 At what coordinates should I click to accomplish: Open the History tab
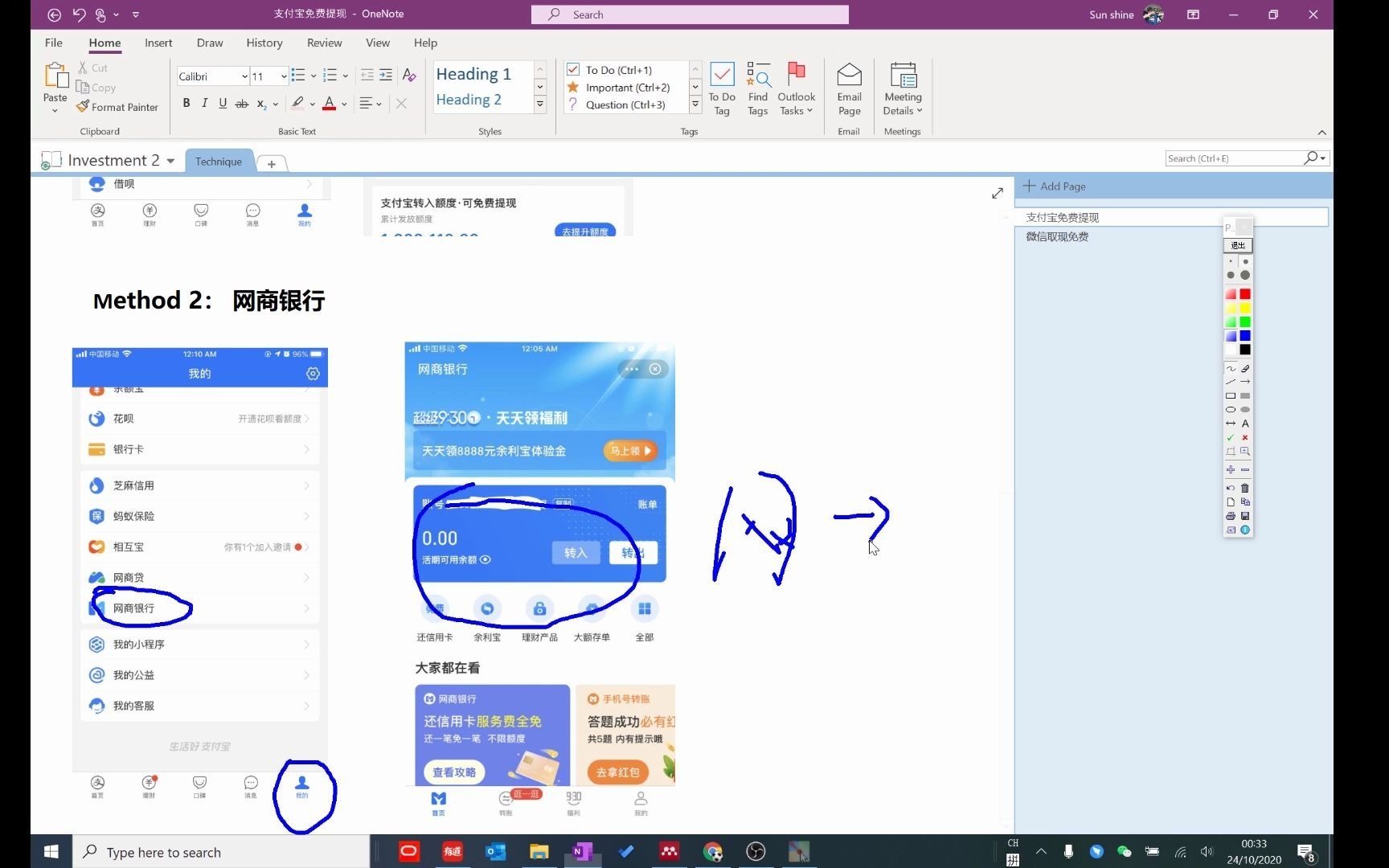click(x=264, y=43)
